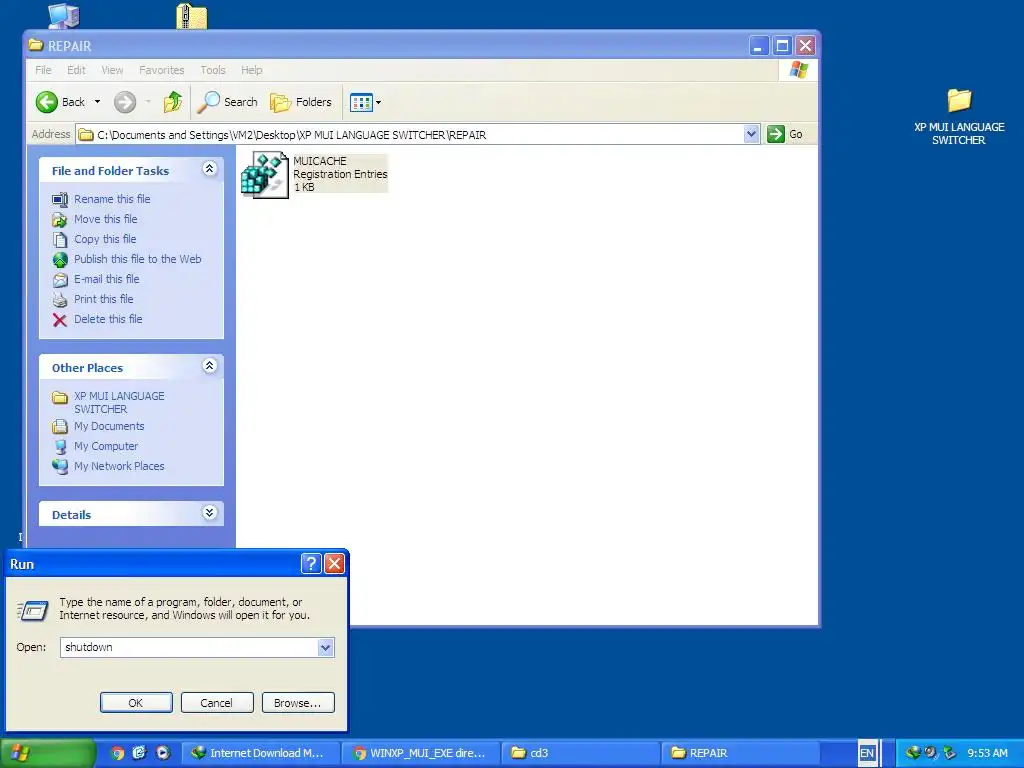Select the My Computer desktop icon
Viewport: 1024px width, 768px height.
(x=64, y=16)
